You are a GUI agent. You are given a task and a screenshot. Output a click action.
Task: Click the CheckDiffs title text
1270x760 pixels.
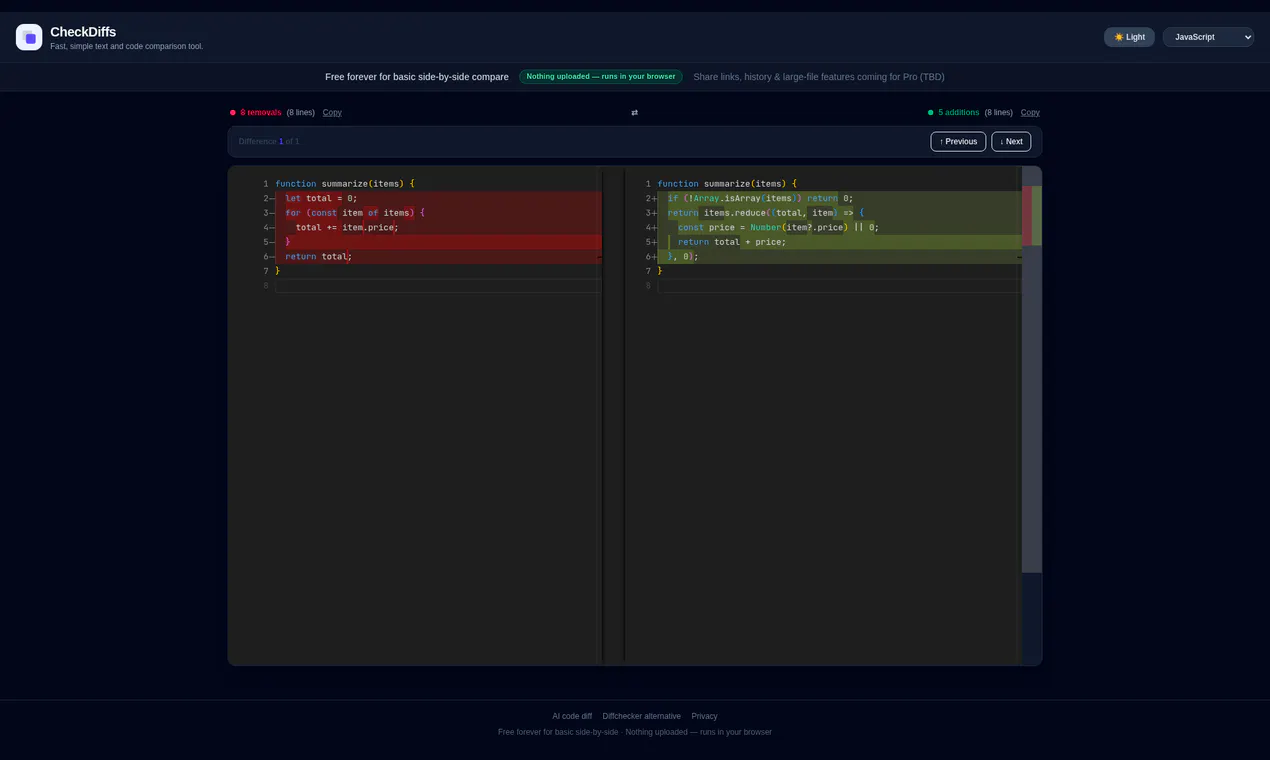tap(83, 32)
